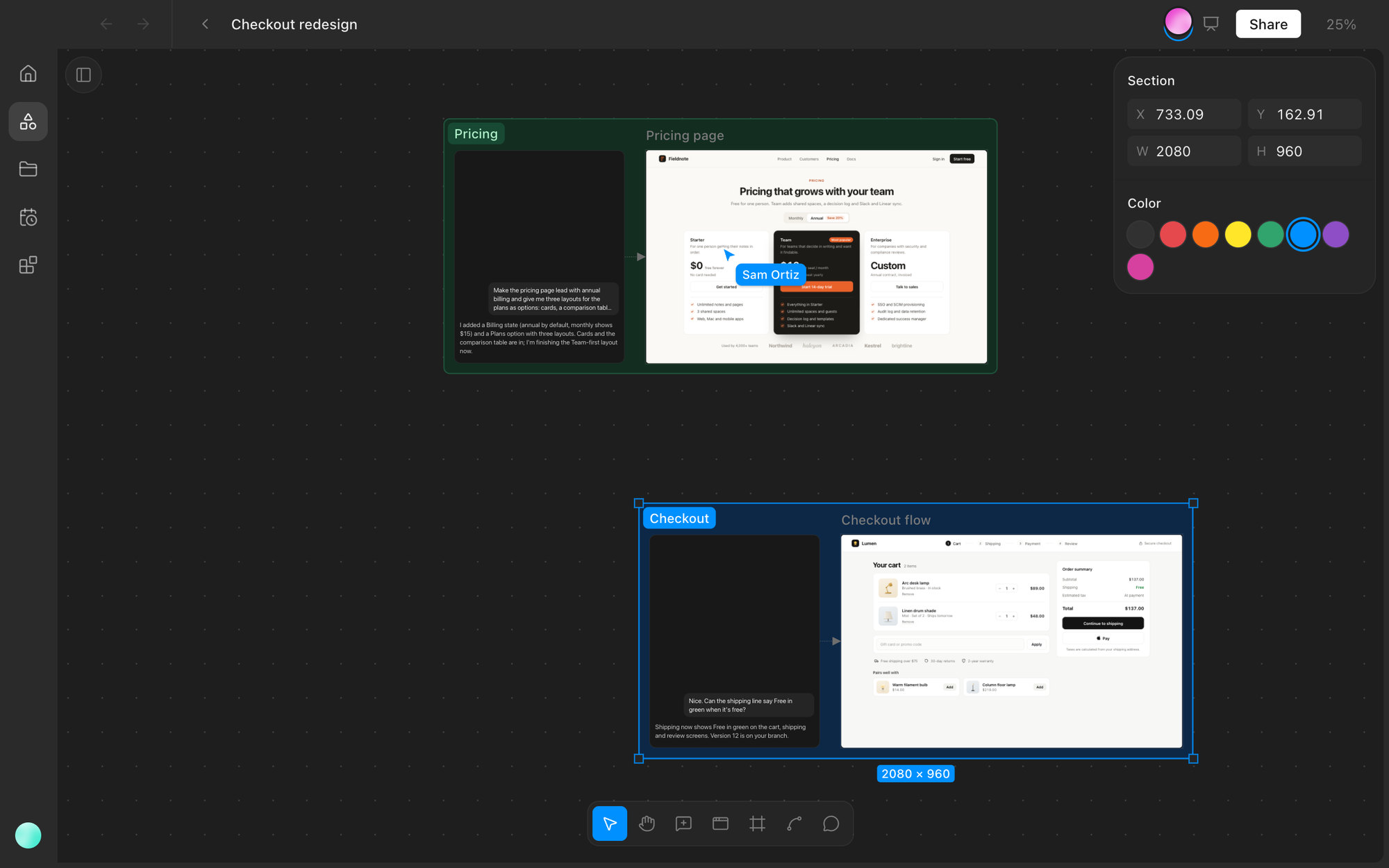Click the Checkout flow frame title

pyautogui.click(x=885, y=520)
